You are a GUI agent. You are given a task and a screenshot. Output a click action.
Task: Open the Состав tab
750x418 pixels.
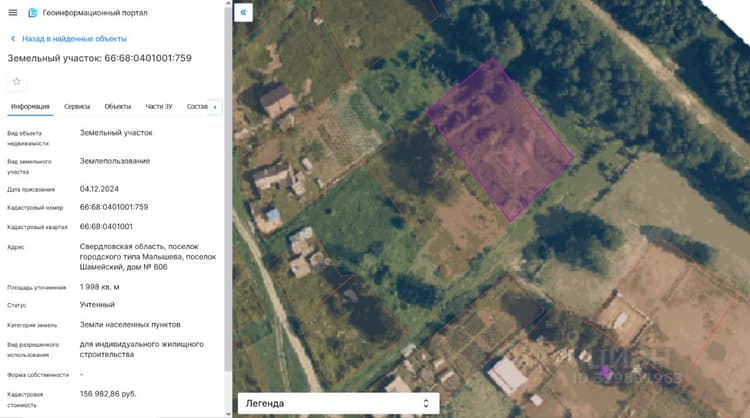click(197, 106)
